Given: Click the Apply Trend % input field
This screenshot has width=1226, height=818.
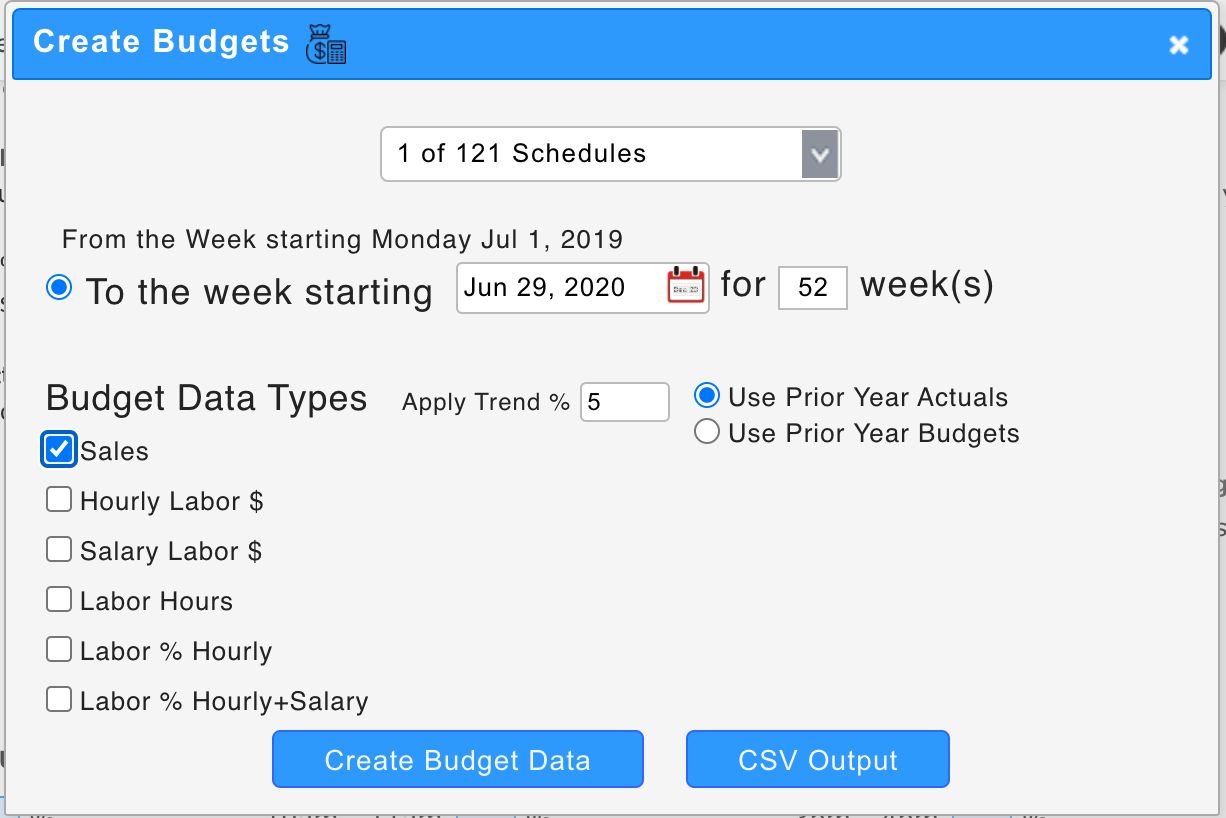Looking at the screenshot, I should point(624,402).
